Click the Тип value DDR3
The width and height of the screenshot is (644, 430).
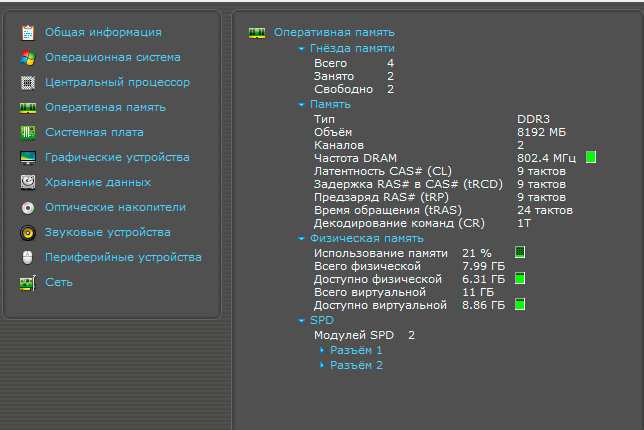tap(533, 119)
